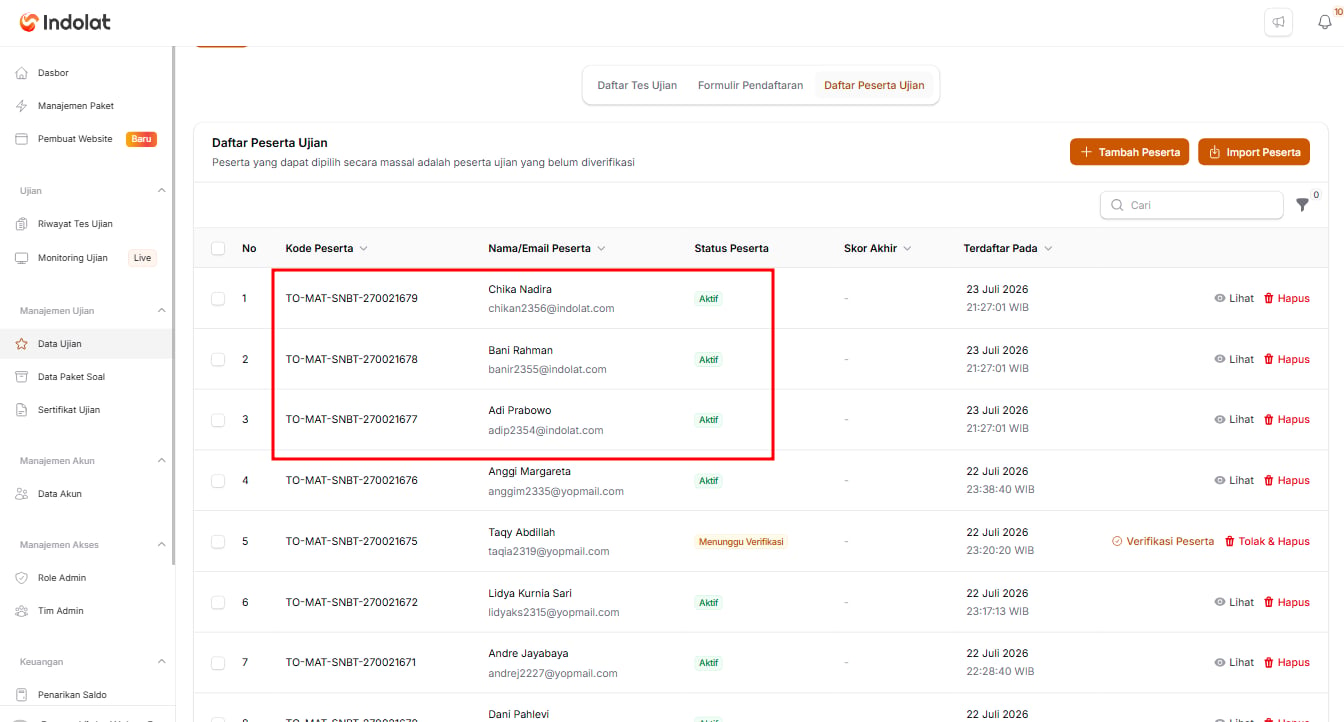Click the Dasbor home icon
Screen dimensions: 1344x722
21,73
